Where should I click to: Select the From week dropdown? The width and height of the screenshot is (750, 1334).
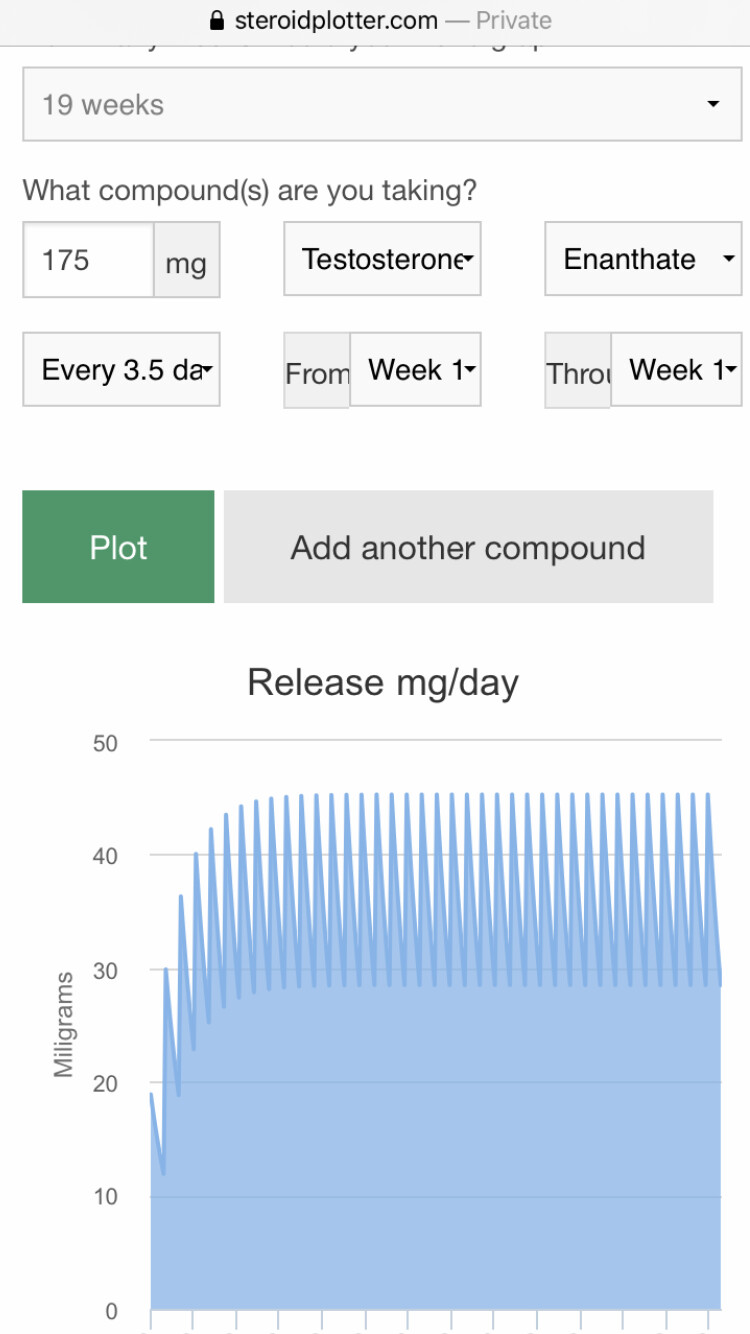pyautogui.click(x=414, y=370)
